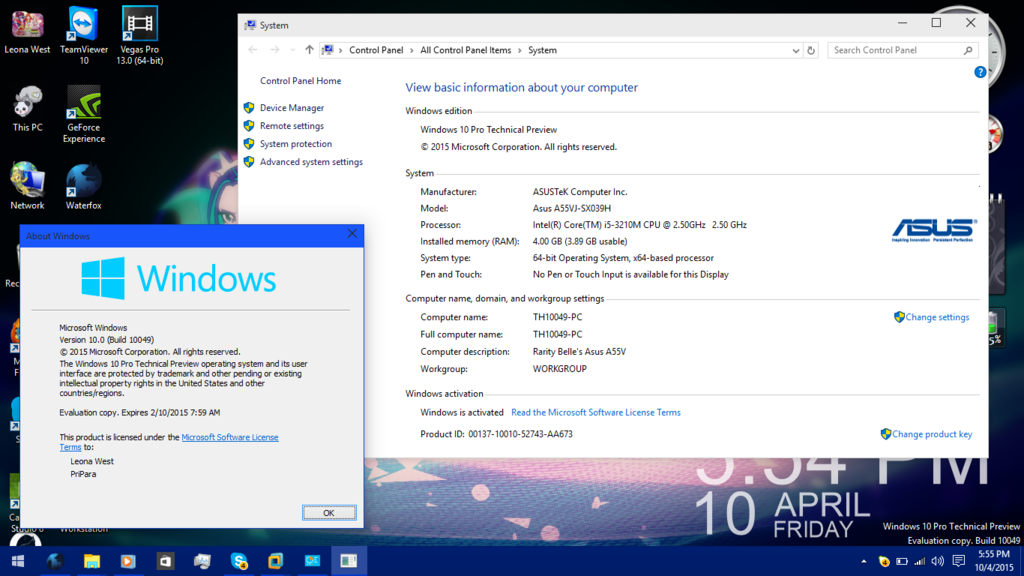Screen dimensions: 1024x576
Task: Click Waterfox icon on taskbar
Action: pyautogui.click(x=55, y=561)
